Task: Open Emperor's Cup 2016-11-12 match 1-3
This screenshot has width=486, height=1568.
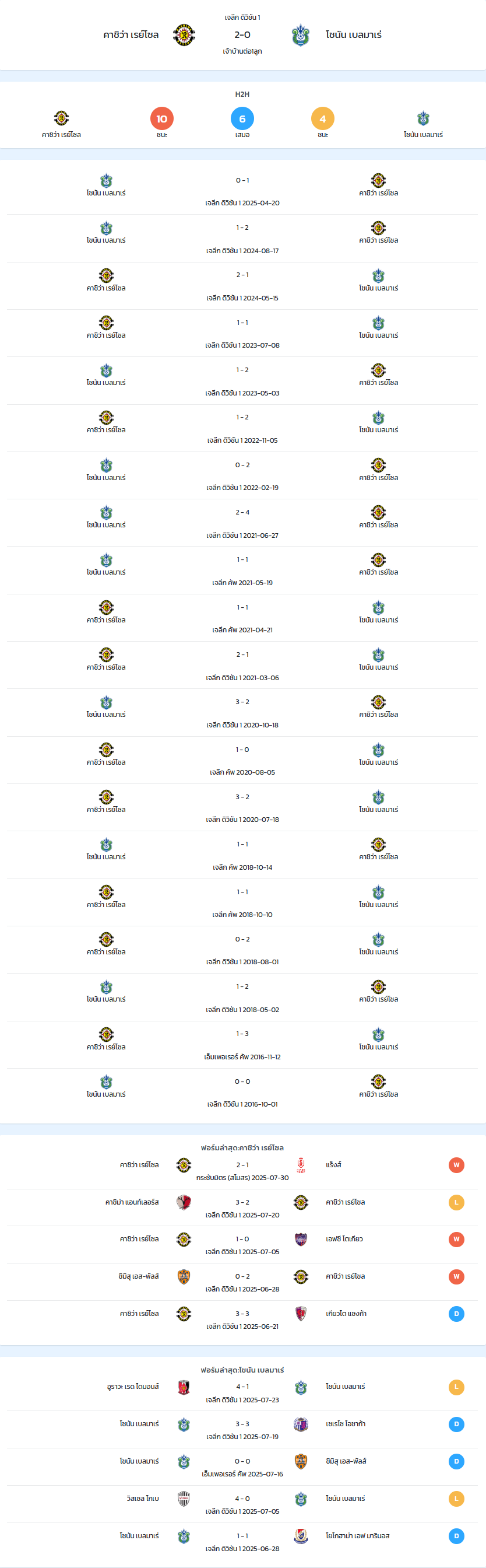Action: pos(242,1045)
